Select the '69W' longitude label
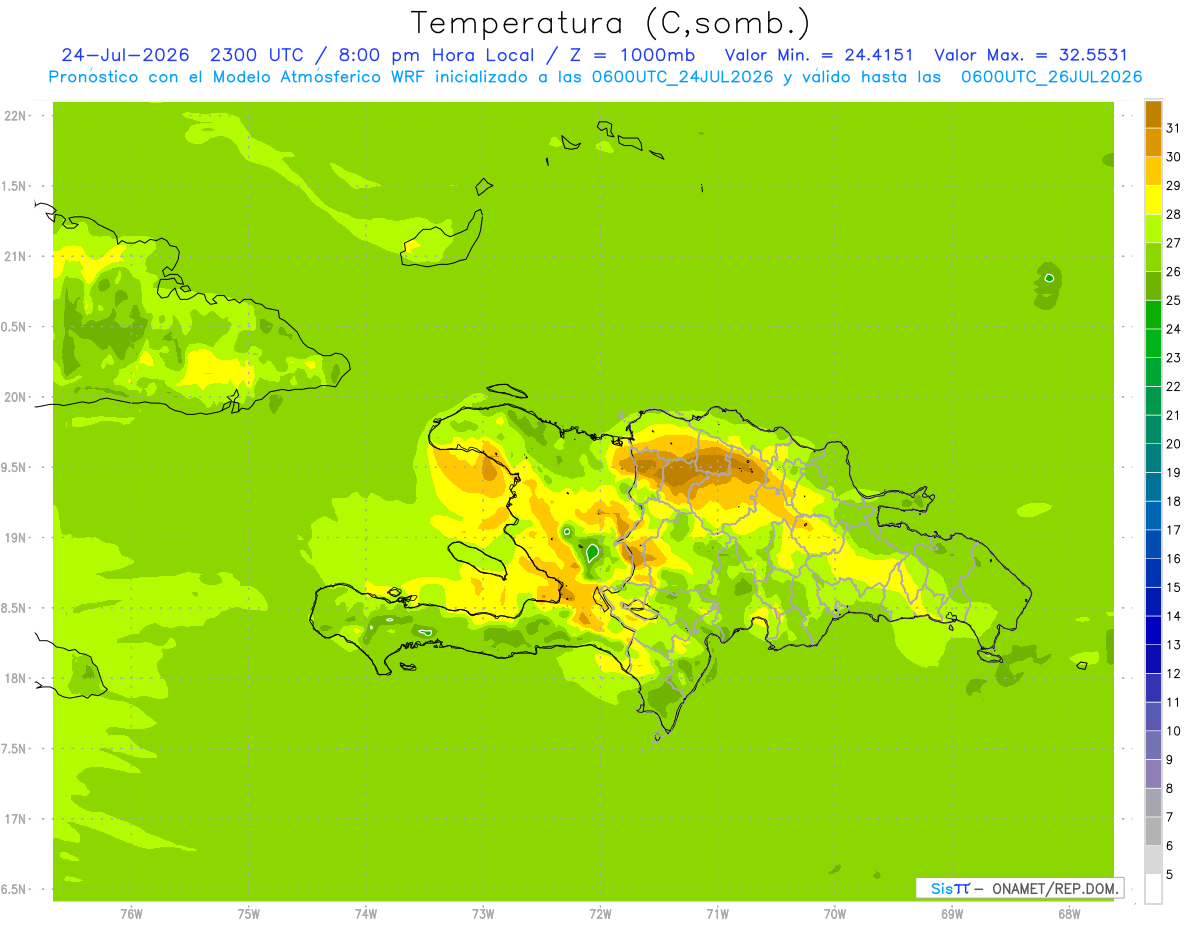The height and width of the screenshot is (927, 1200). [952, 914]
